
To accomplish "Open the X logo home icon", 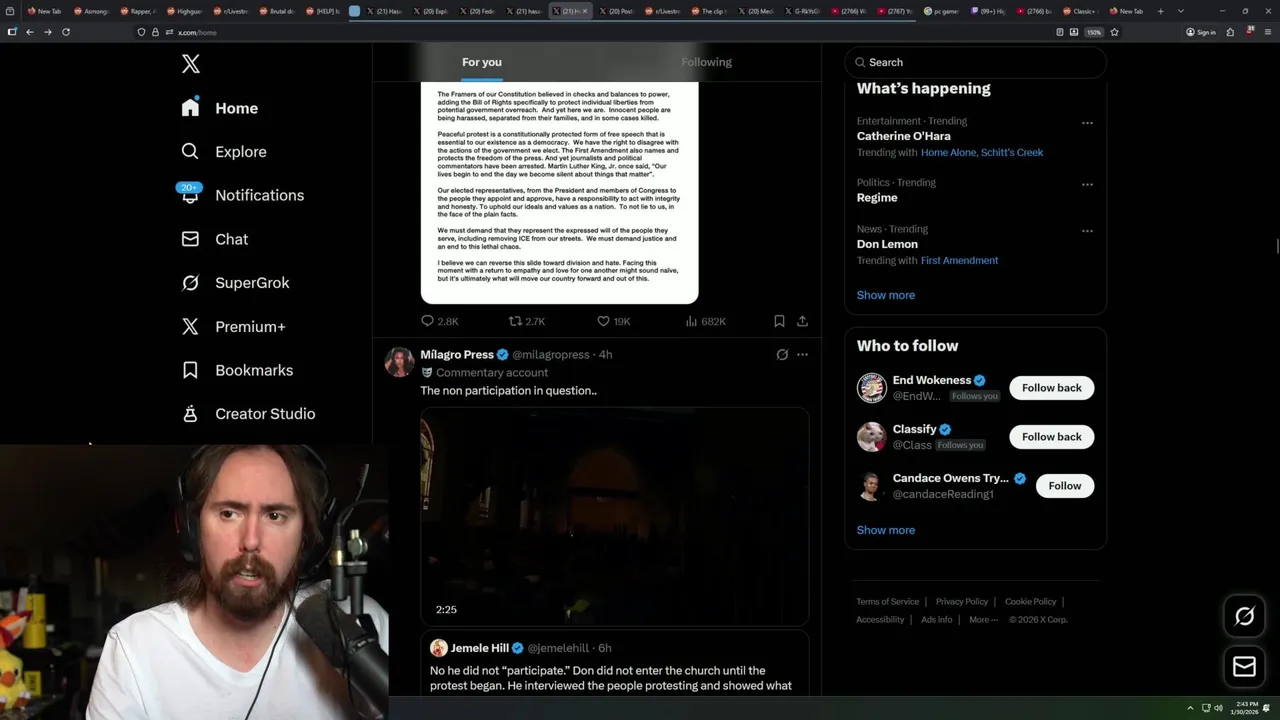I will coord(191,64).
